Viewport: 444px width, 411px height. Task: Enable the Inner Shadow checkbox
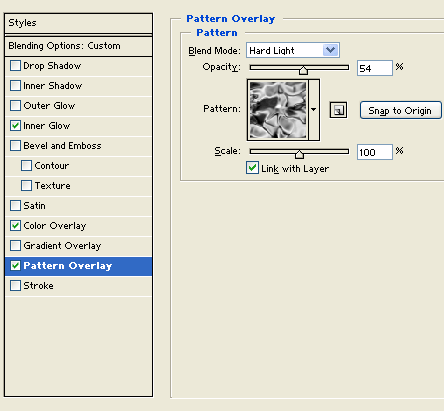[x=15, y=86]
